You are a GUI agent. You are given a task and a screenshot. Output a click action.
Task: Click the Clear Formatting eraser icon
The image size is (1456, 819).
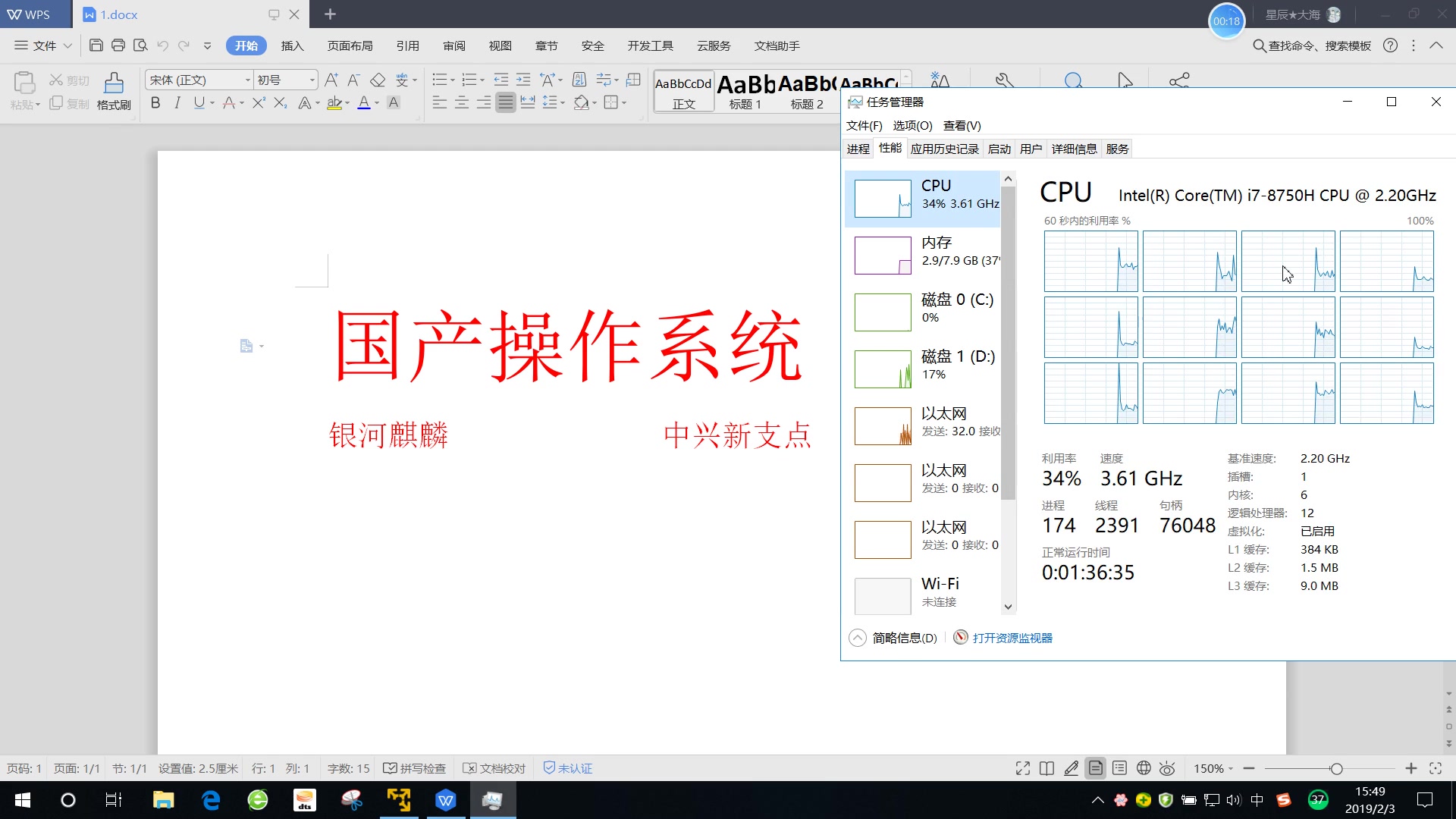[378, 80]
